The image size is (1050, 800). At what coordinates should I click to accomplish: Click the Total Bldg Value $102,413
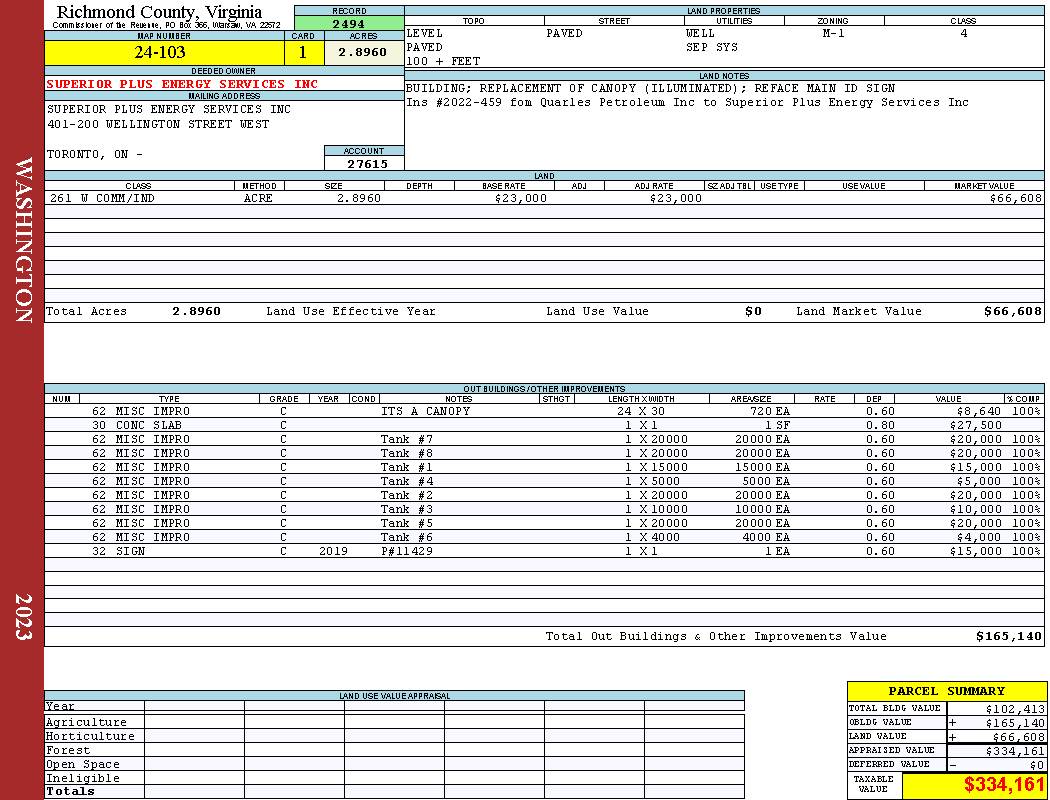coord(1015,709)
